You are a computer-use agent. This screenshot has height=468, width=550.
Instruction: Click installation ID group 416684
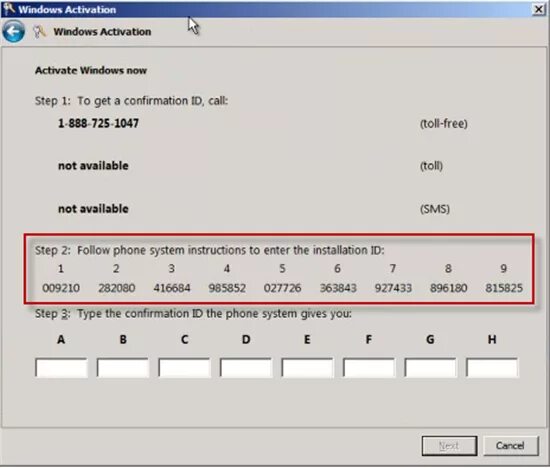coord(172,288)
